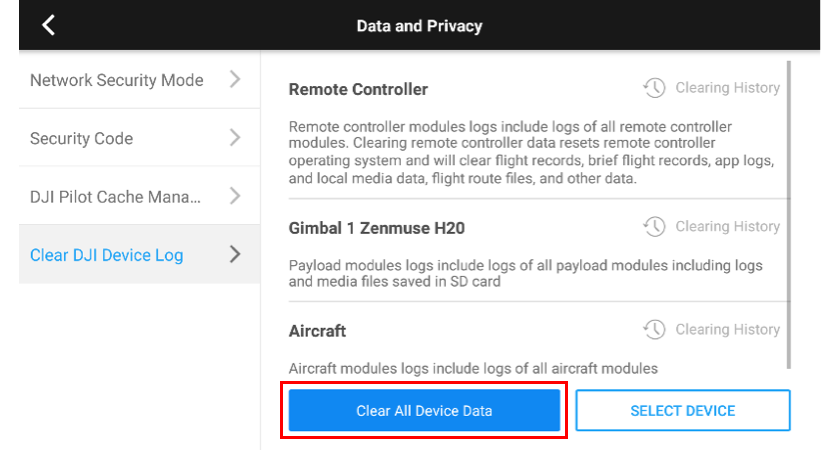This screenshot has height=450, width=840.
Task: Expand Network Security Mode chevron arrow
Action: click(x=235, y=79)
